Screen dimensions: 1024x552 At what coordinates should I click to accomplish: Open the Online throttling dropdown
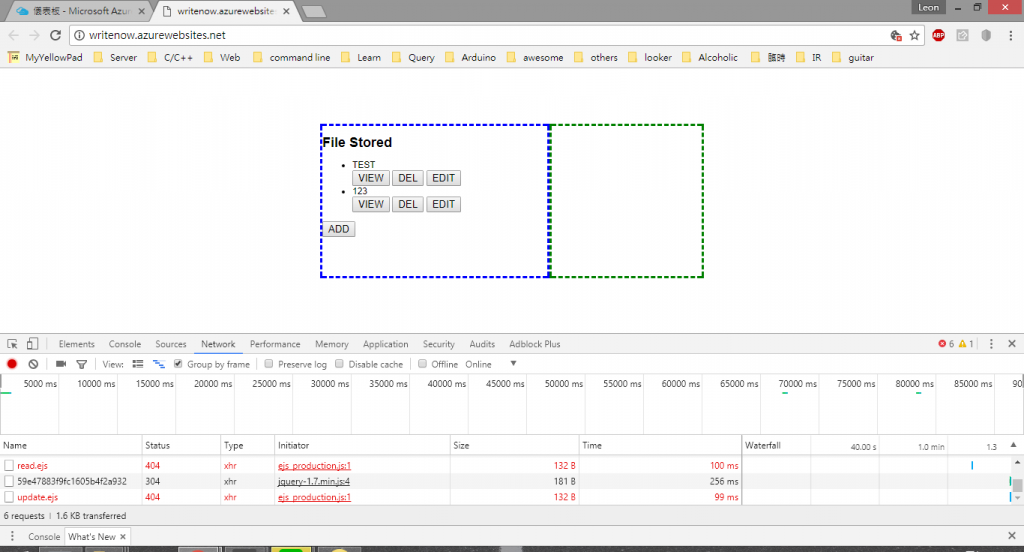point(489,364)
